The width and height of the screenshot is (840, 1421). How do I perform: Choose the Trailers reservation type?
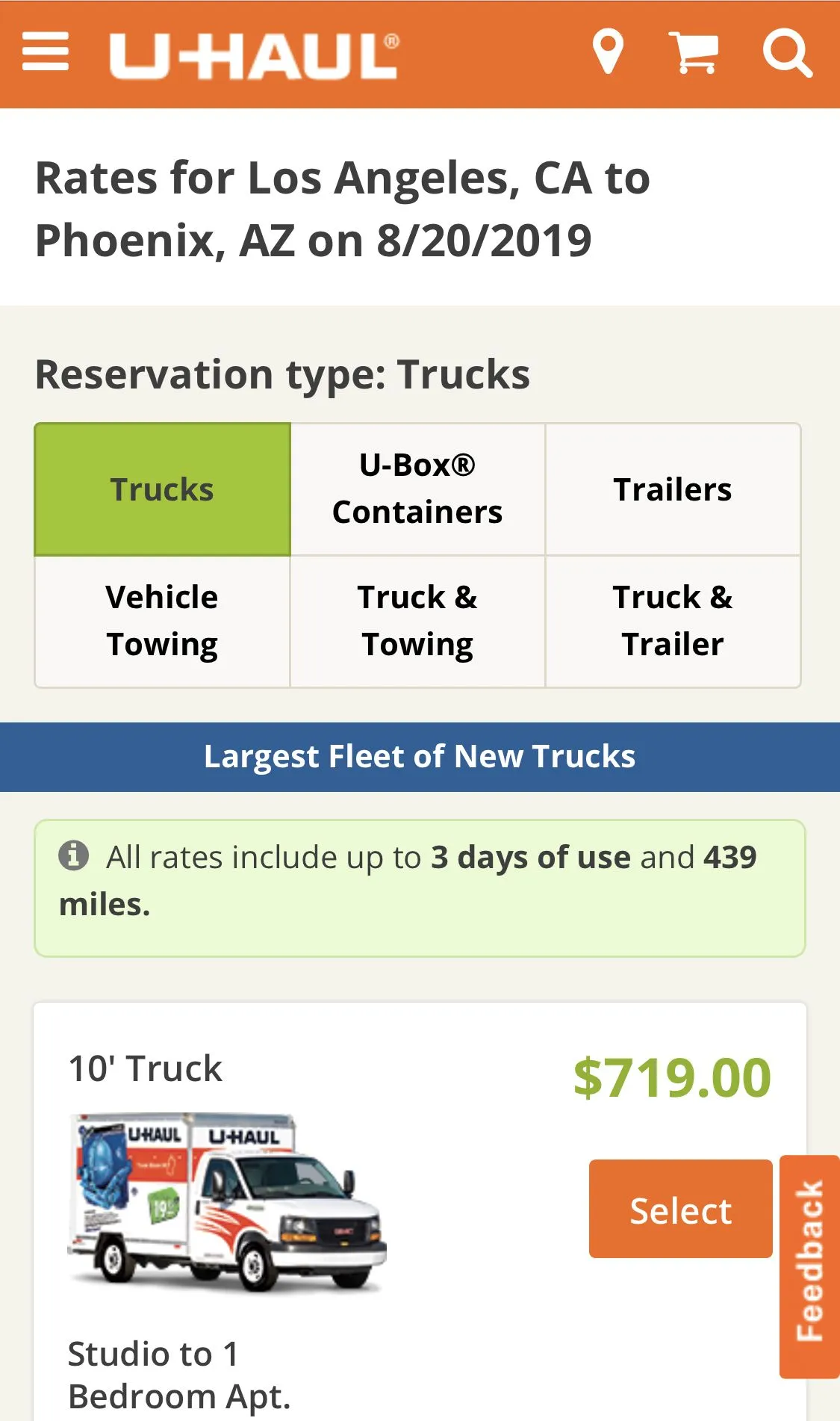673,489
